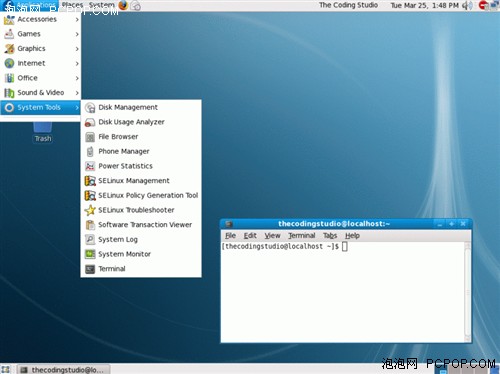
Task: Launch System Monitor icon
Action: pos(90,254)
